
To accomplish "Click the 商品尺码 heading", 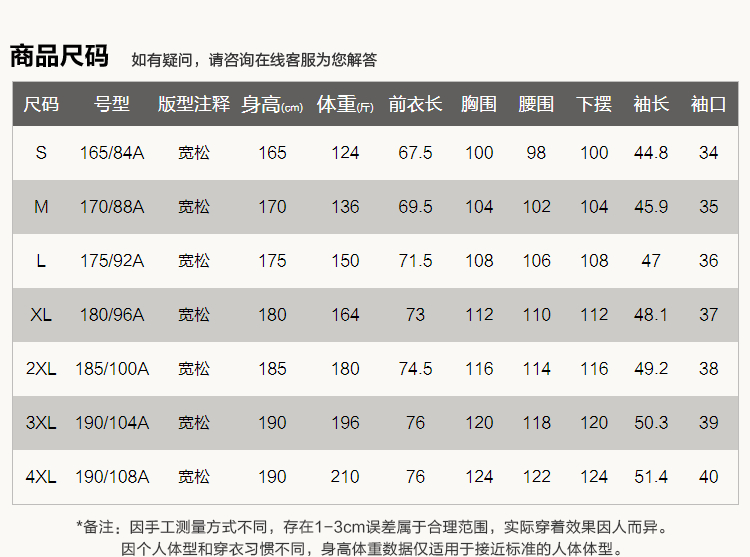I will [x=59, y=56].
